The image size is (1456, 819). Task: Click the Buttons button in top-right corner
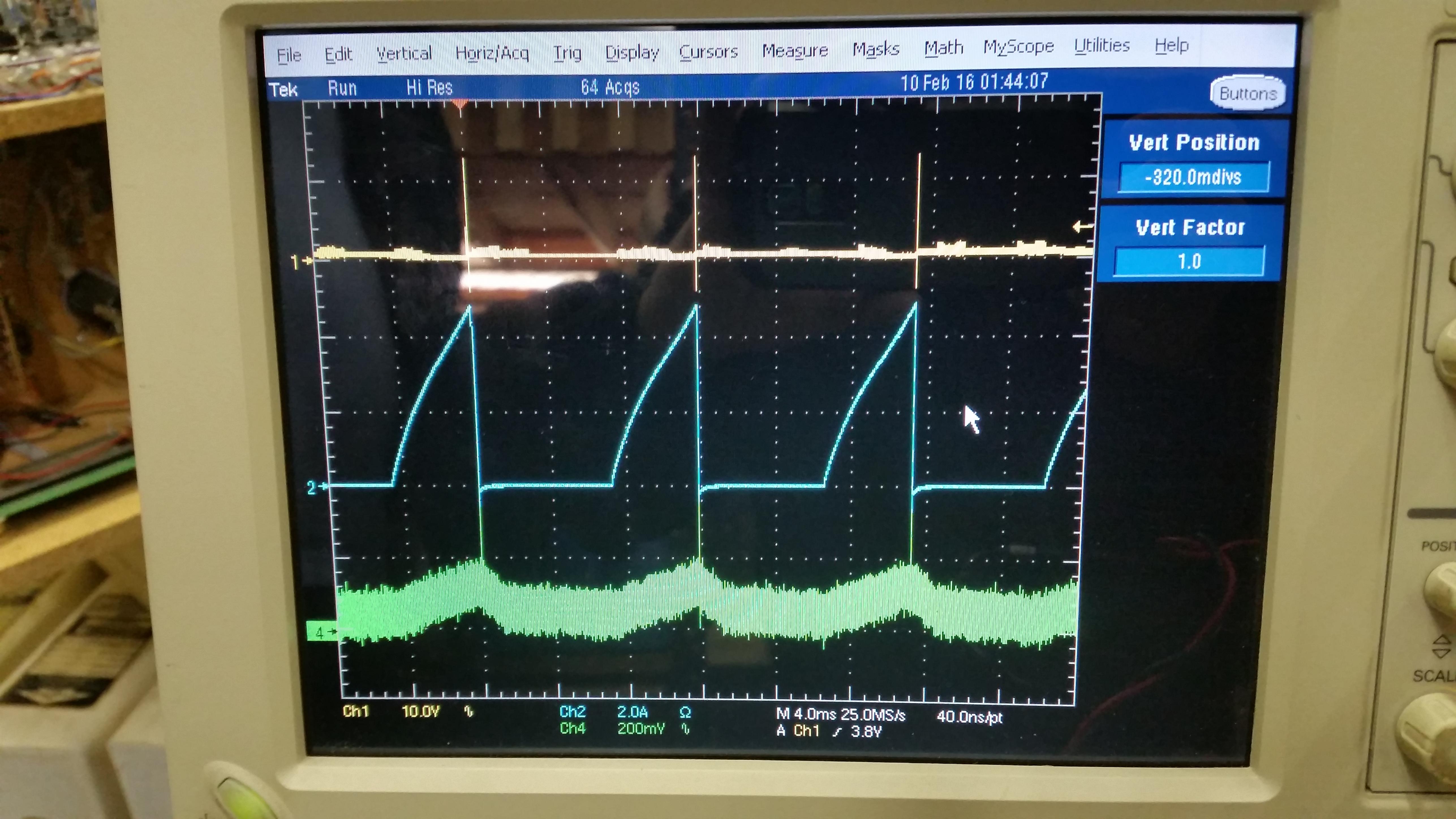pos(1248,93)
